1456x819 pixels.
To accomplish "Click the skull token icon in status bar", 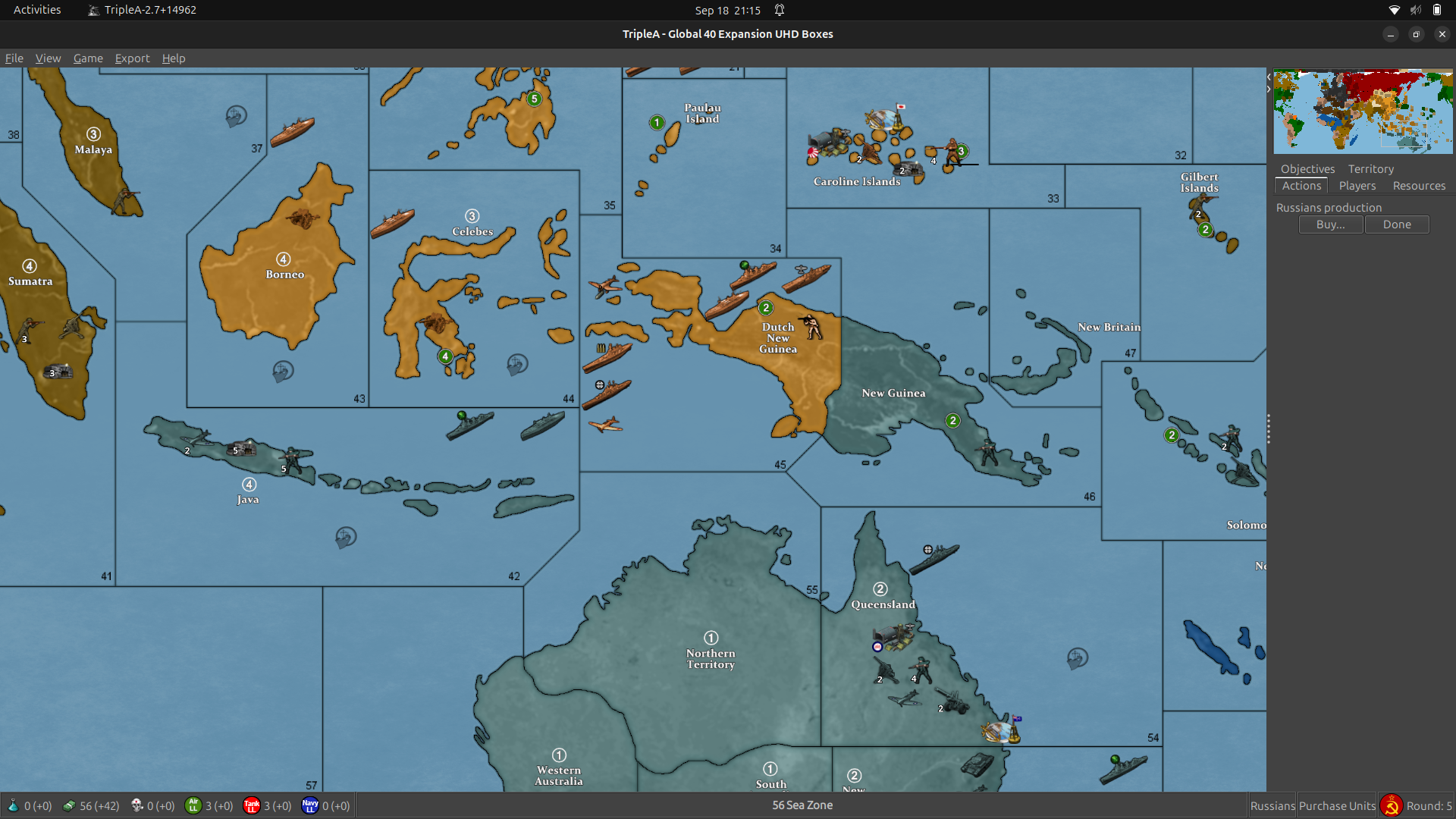I will pos(136,805).
